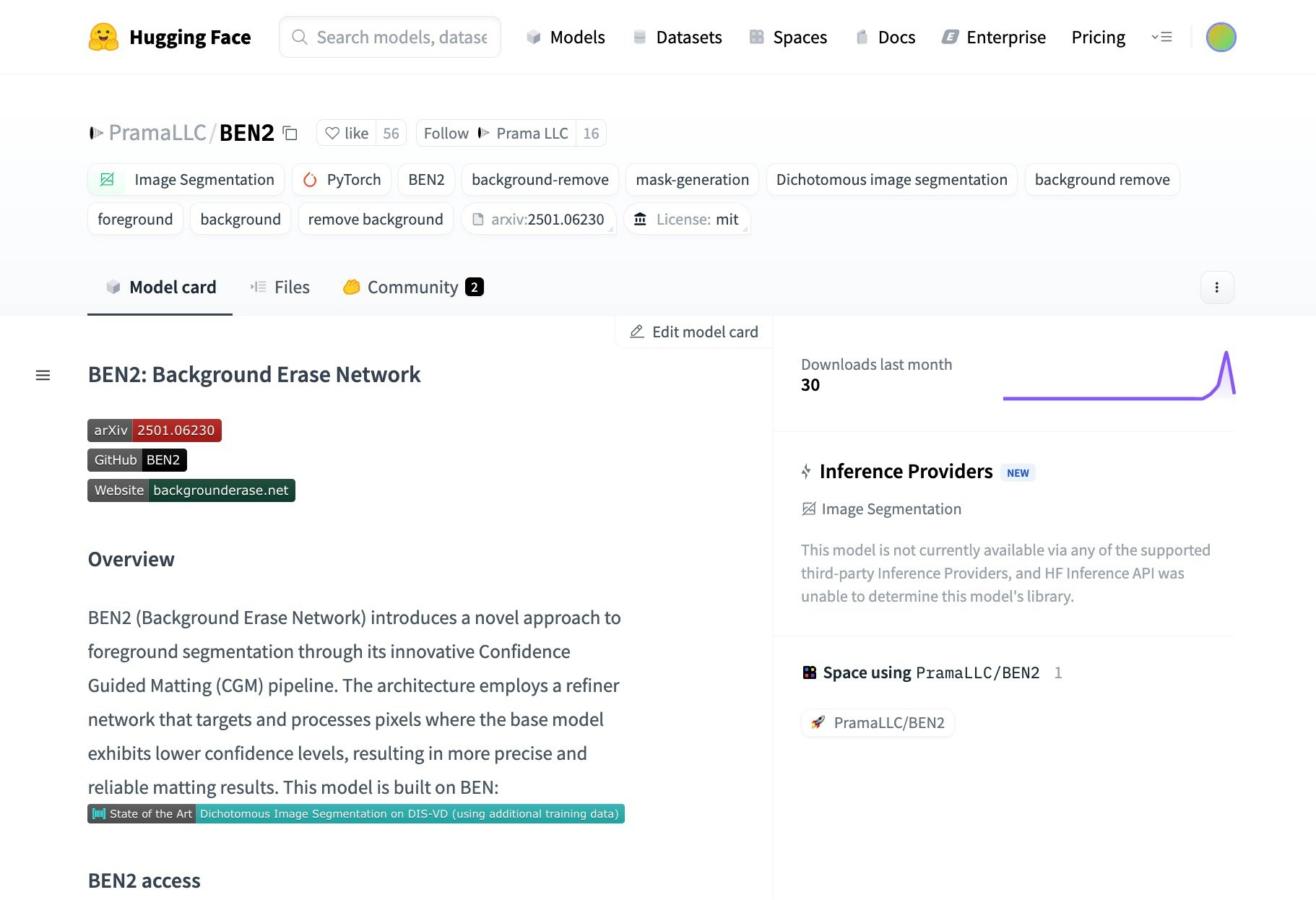
Task: Open the Community tab
Action: coord(412,287)
